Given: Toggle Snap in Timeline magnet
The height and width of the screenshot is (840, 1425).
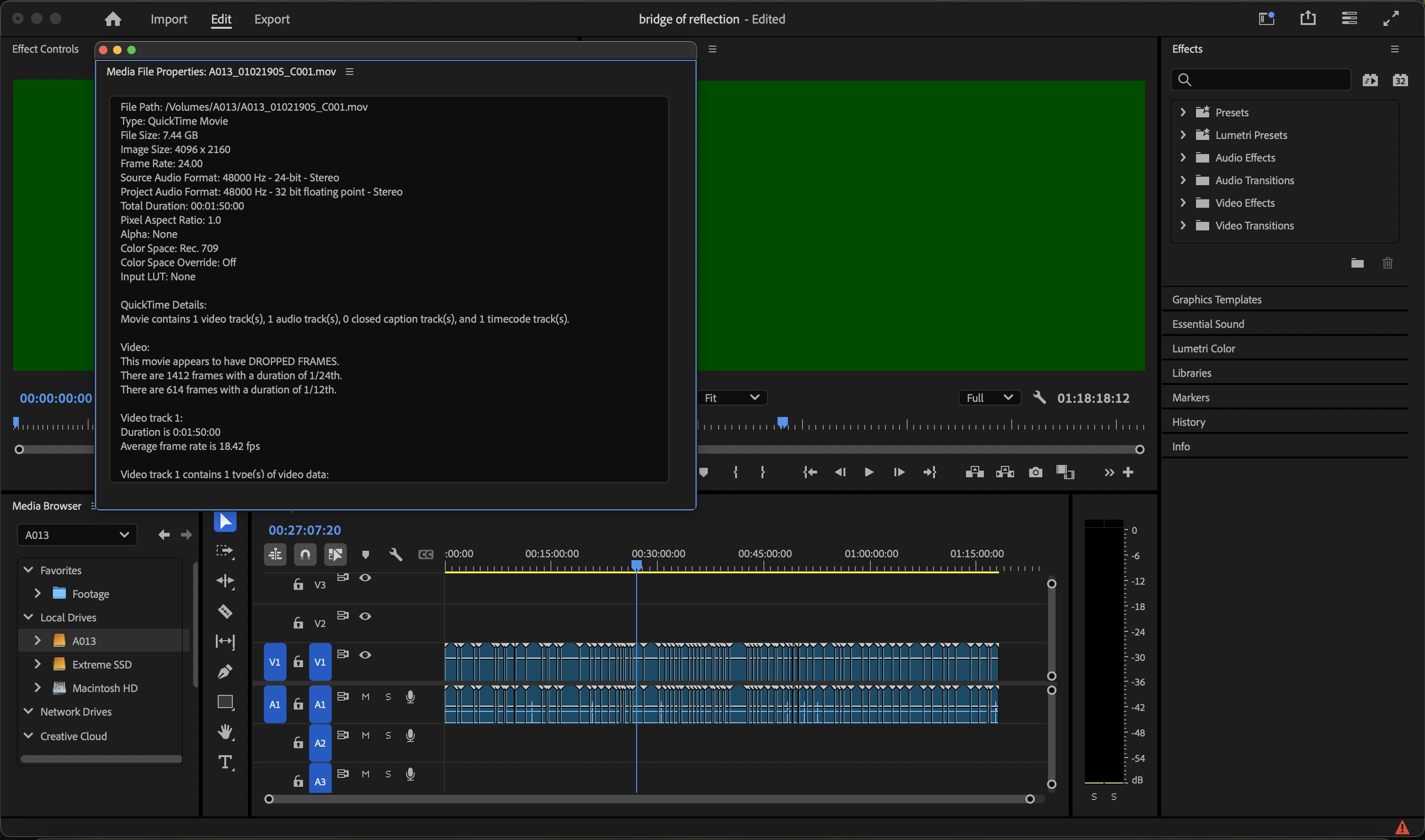Looking at the screenshot, I should 305,554.
